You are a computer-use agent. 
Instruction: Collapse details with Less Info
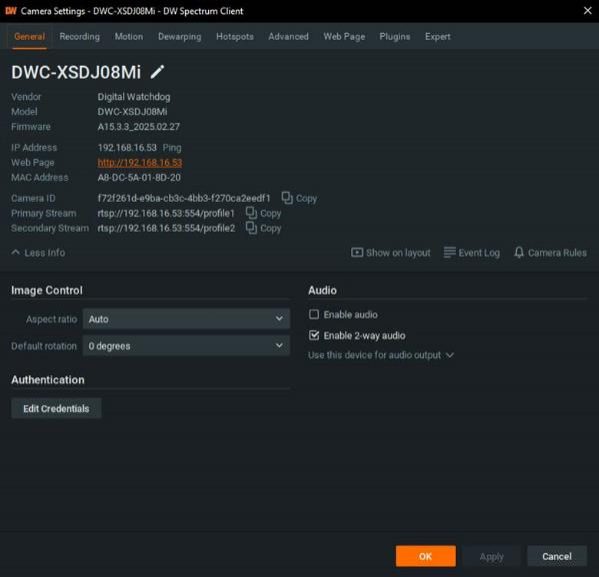click(38, 253)
